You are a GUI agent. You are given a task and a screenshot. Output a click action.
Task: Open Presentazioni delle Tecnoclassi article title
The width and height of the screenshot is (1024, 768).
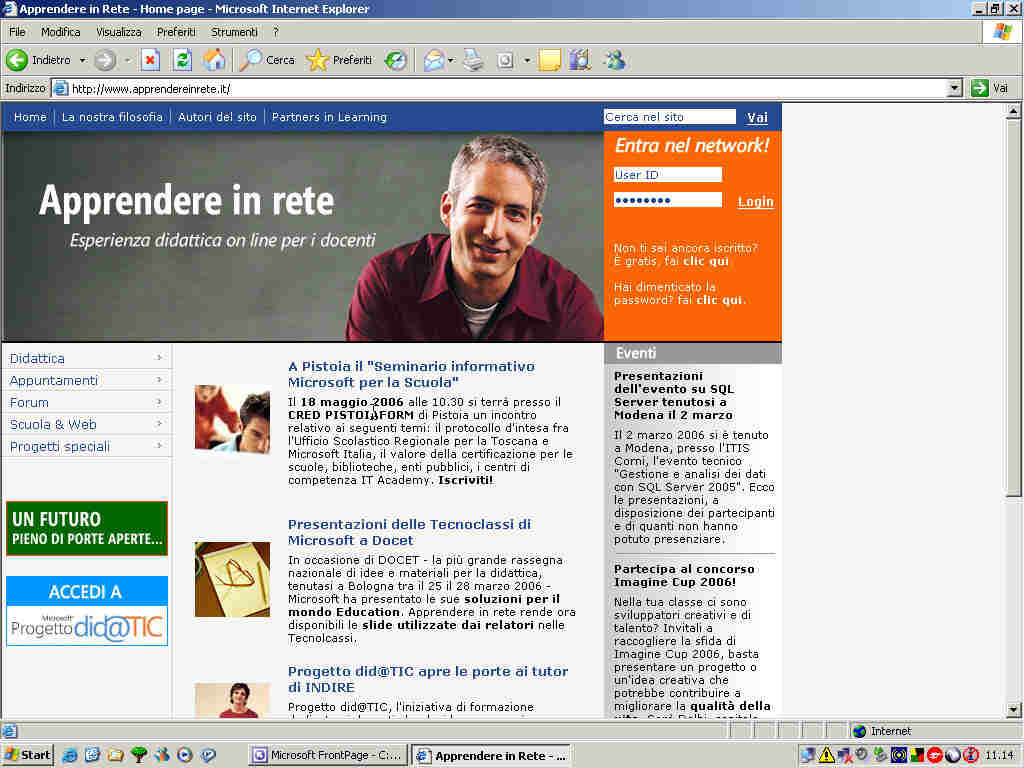409,532
